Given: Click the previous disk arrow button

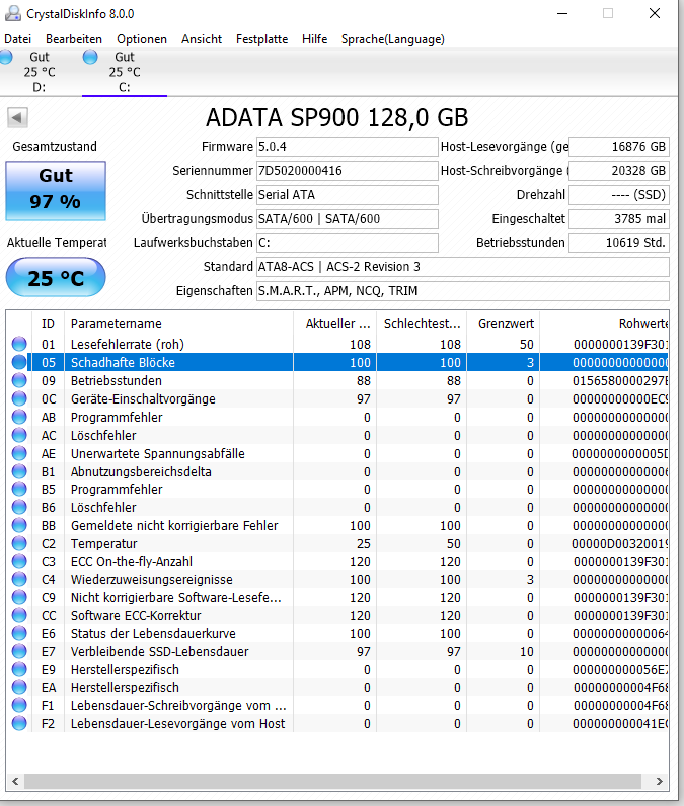Looking at the screenshot, I should click(x=17, y=118).
